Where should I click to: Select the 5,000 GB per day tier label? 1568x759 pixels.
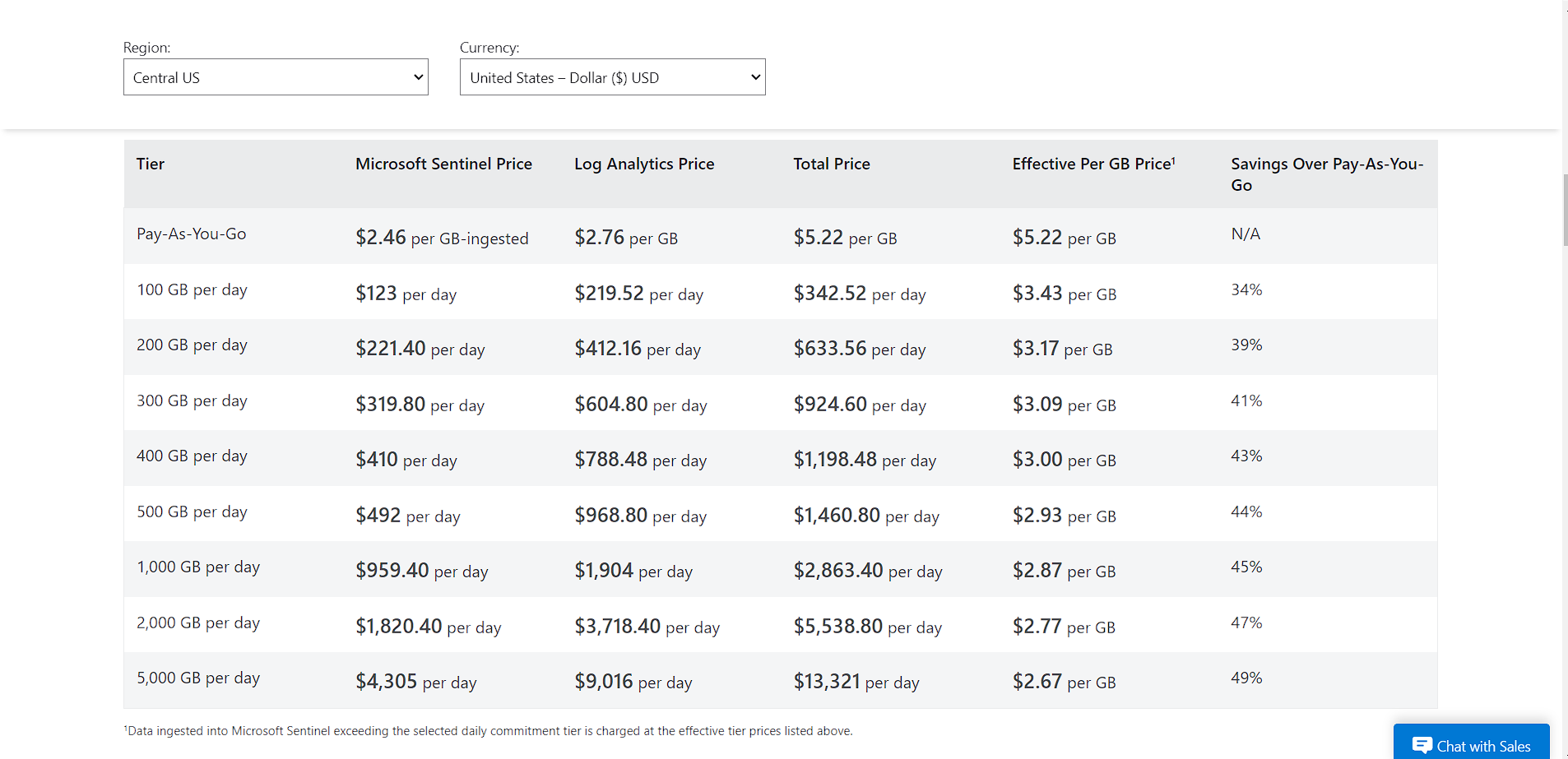[198, 678]
